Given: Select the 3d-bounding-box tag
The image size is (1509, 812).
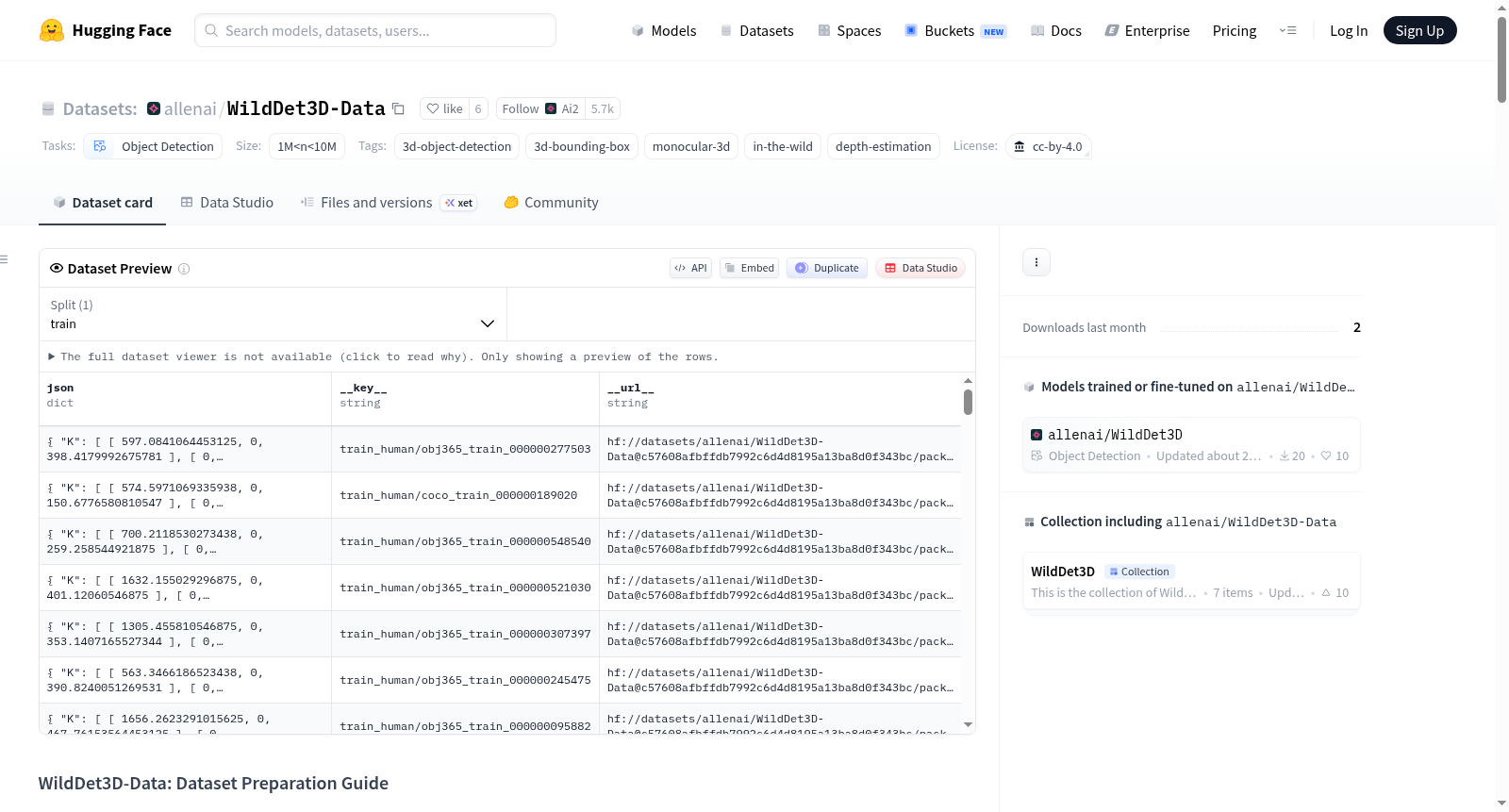Looking at the screenshot, I should [582, 146].
